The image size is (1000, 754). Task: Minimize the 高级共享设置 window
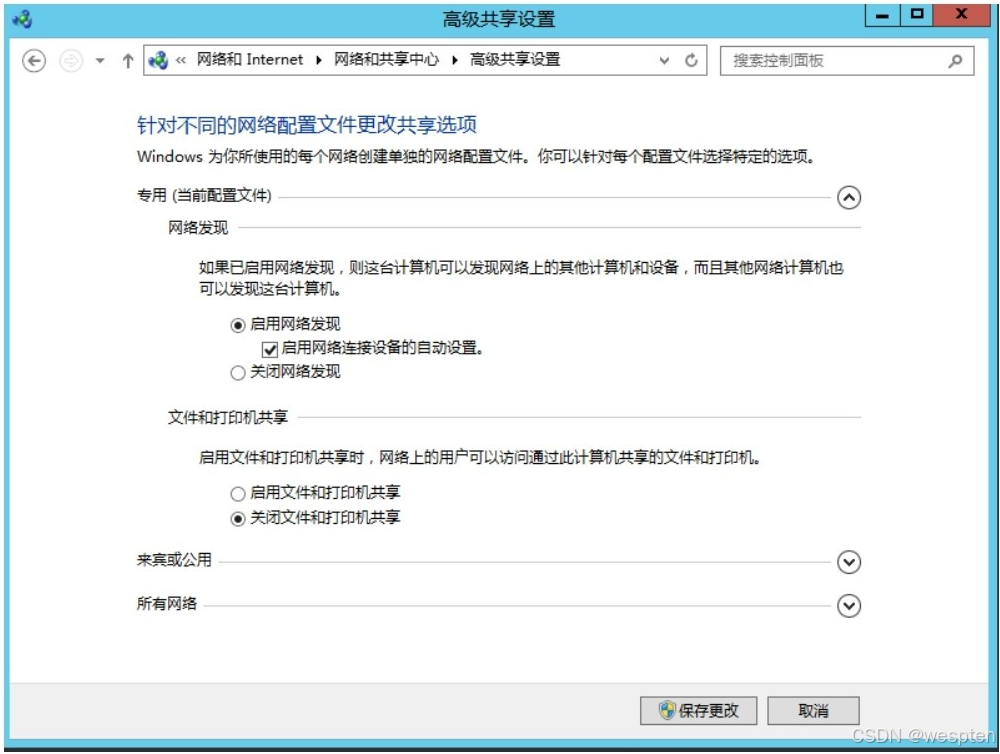(x=882, y=15)
